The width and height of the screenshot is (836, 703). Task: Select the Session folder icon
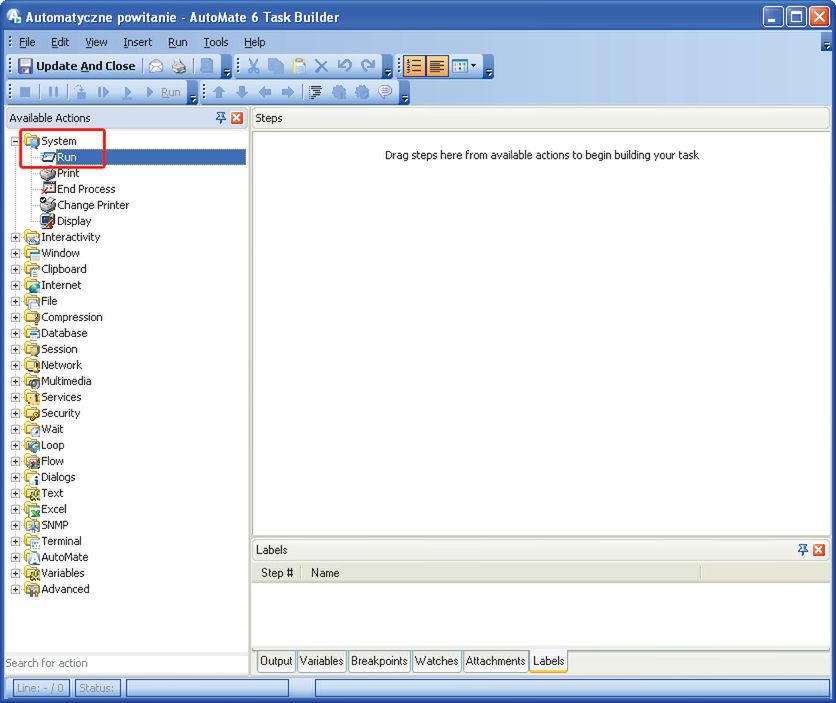32,350
